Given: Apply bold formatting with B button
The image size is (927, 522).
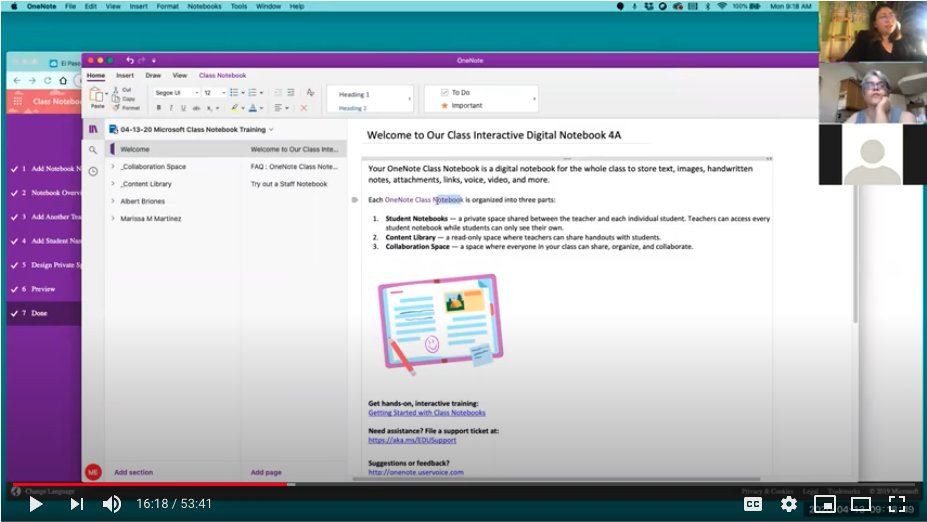Looking at the screenshot, I should click(x=158, y=108).
